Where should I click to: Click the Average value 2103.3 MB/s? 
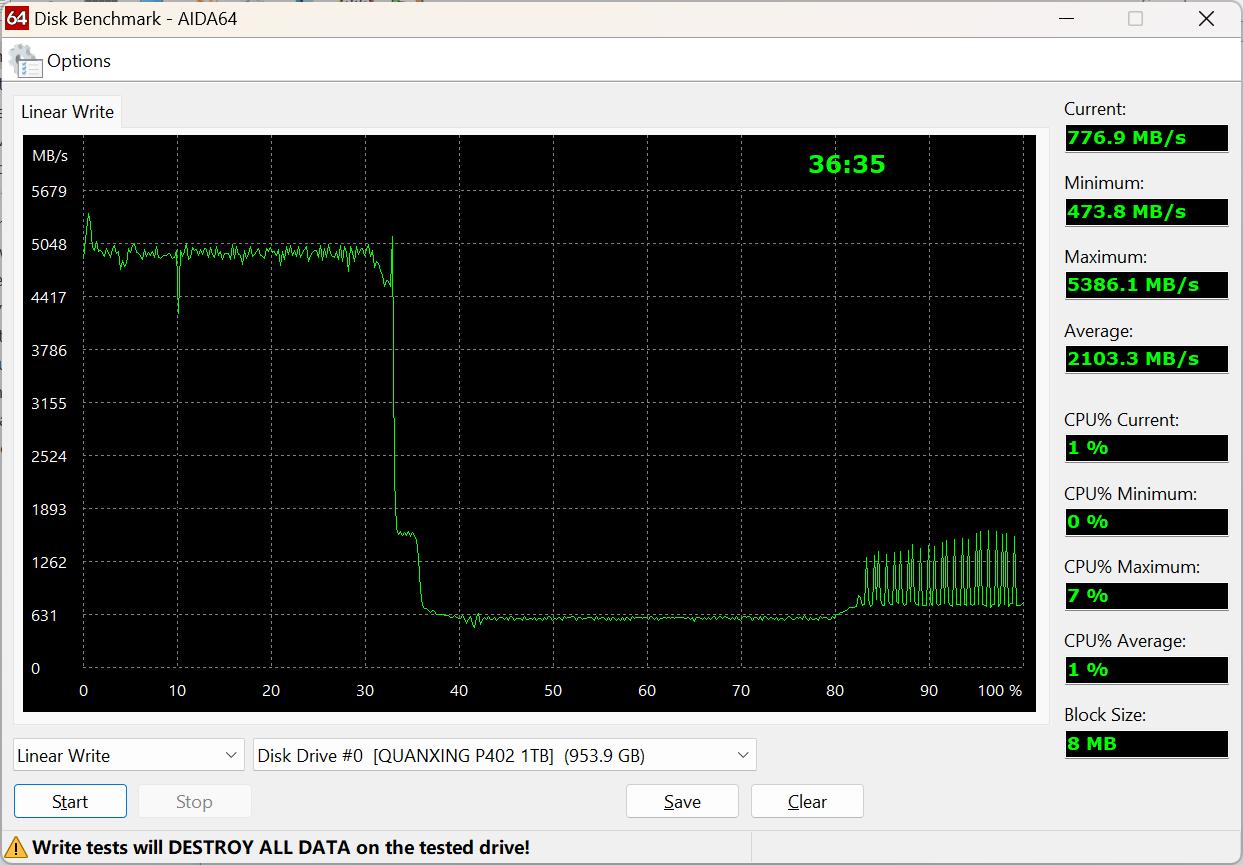point(1146,359)
